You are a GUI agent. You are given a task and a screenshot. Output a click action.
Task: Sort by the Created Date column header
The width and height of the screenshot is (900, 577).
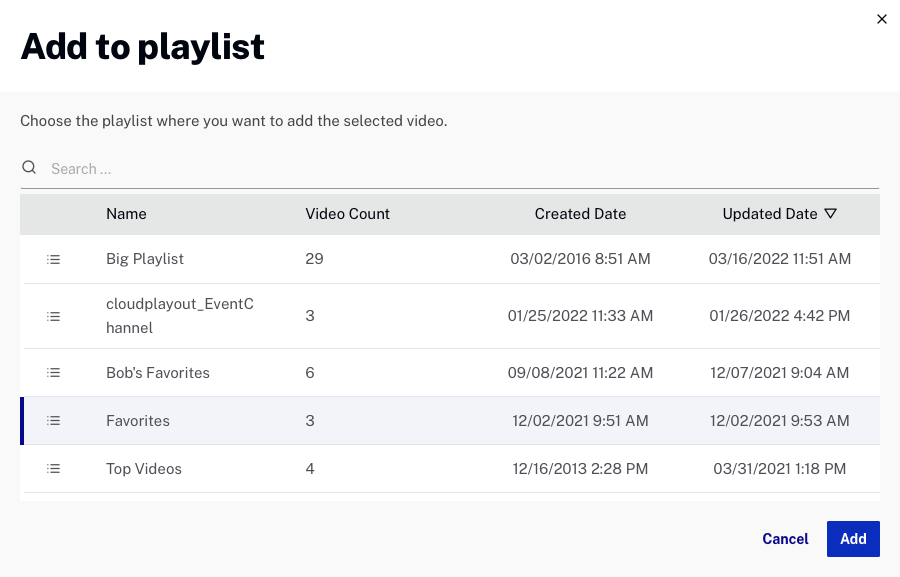click(x=580, y=214)
